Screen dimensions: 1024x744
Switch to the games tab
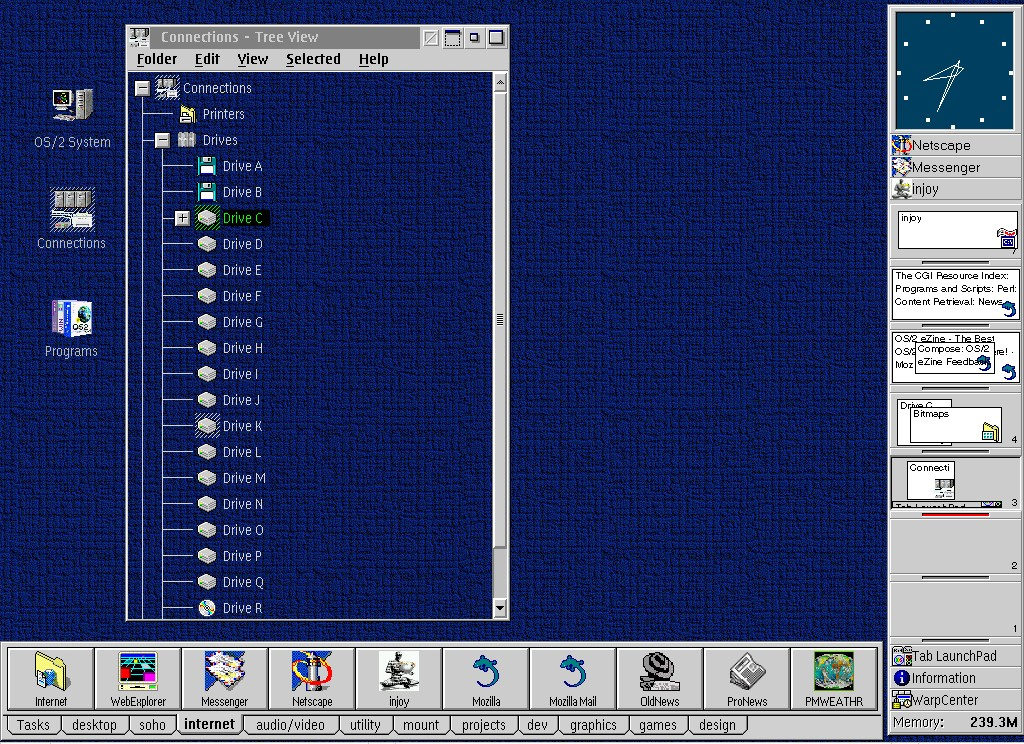[658, 725]
